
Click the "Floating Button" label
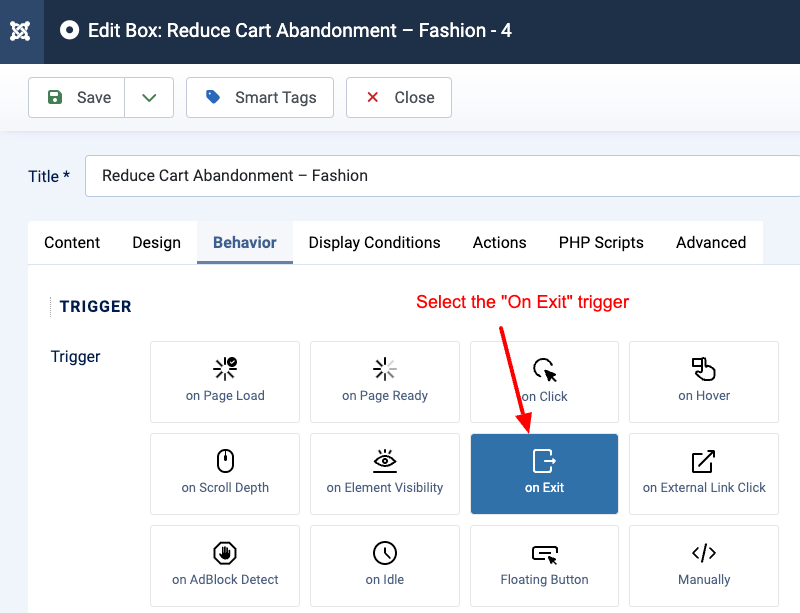544,579
